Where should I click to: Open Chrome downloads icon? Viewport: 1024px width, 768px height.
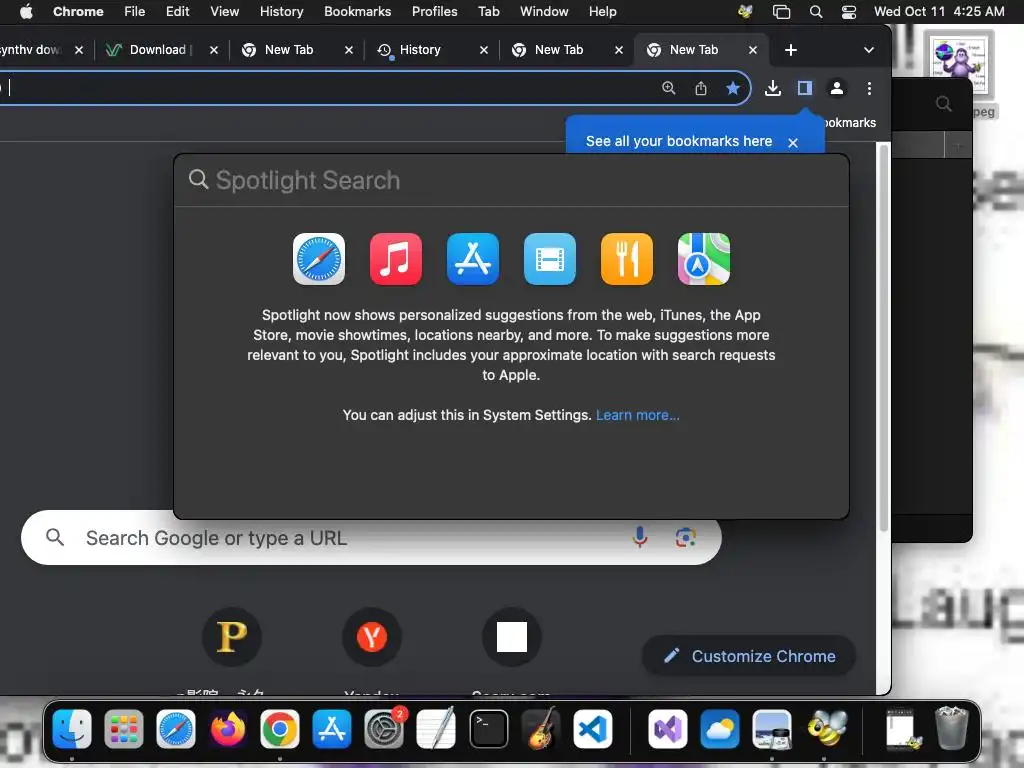click(x=773, y=88)
